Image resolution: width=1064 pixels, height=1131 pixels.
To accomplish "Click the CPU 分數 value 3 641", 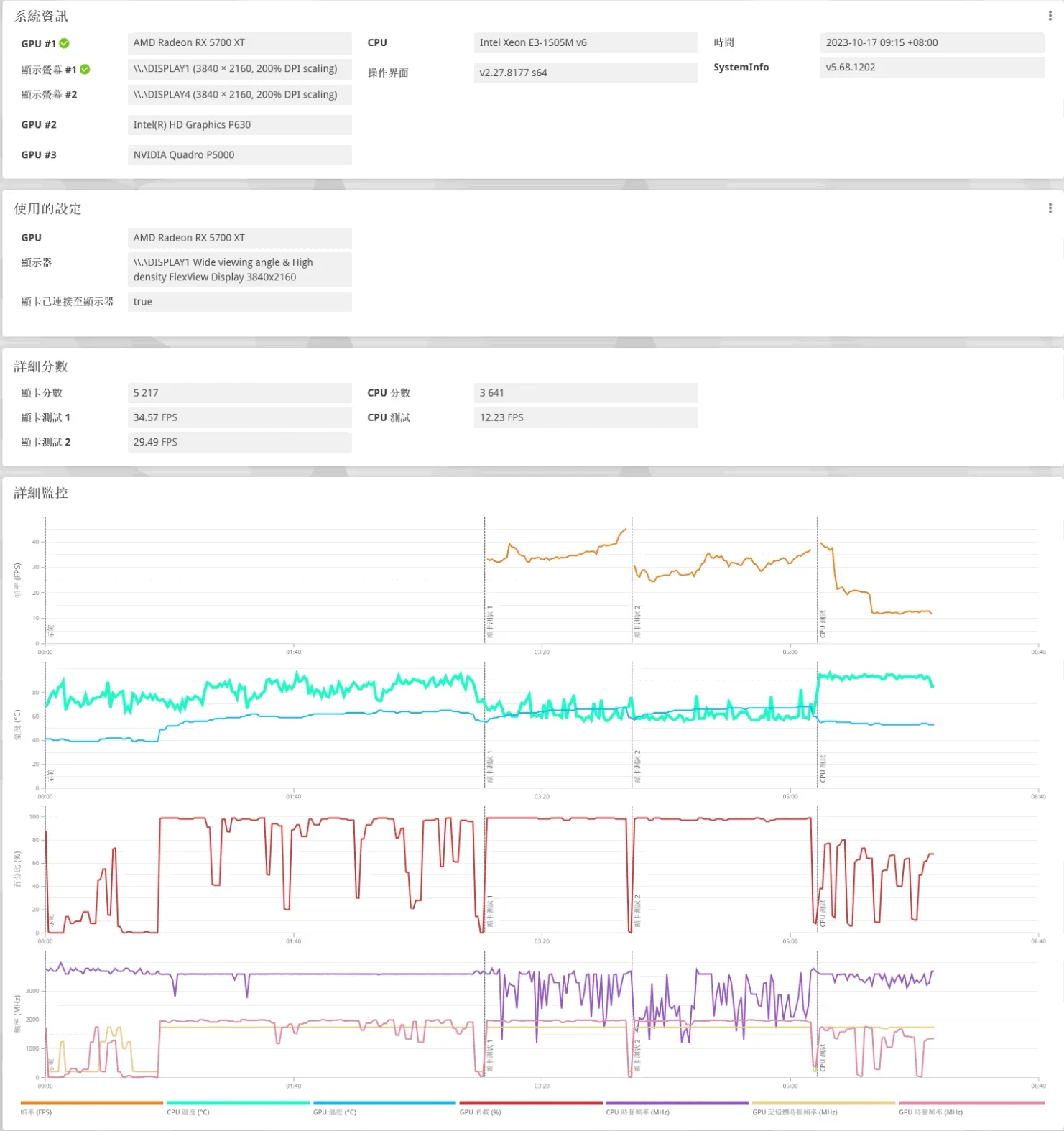I will point(586,393).
